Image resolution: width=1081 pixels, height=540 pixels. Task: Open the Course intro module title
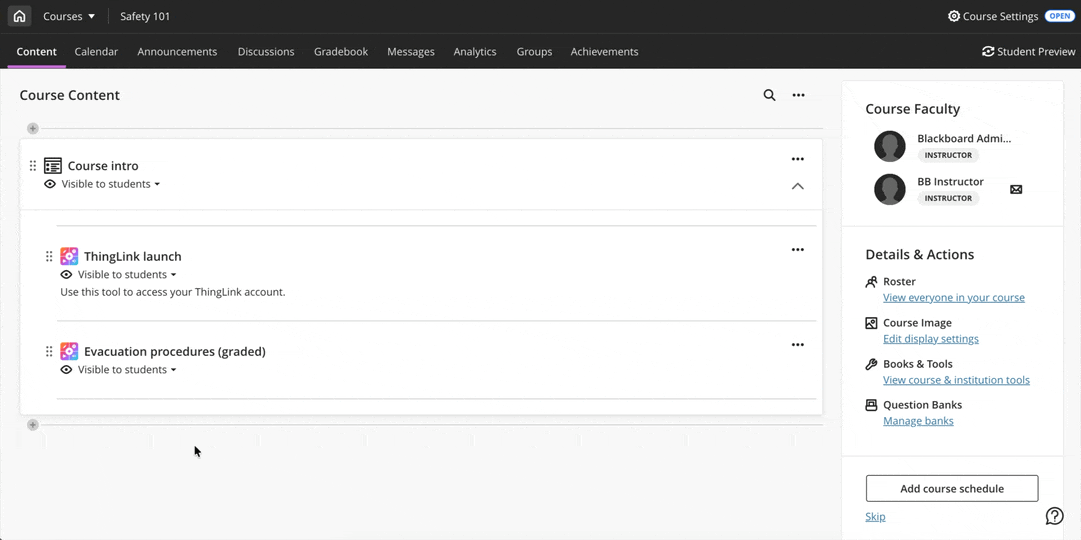coord(103,166)
